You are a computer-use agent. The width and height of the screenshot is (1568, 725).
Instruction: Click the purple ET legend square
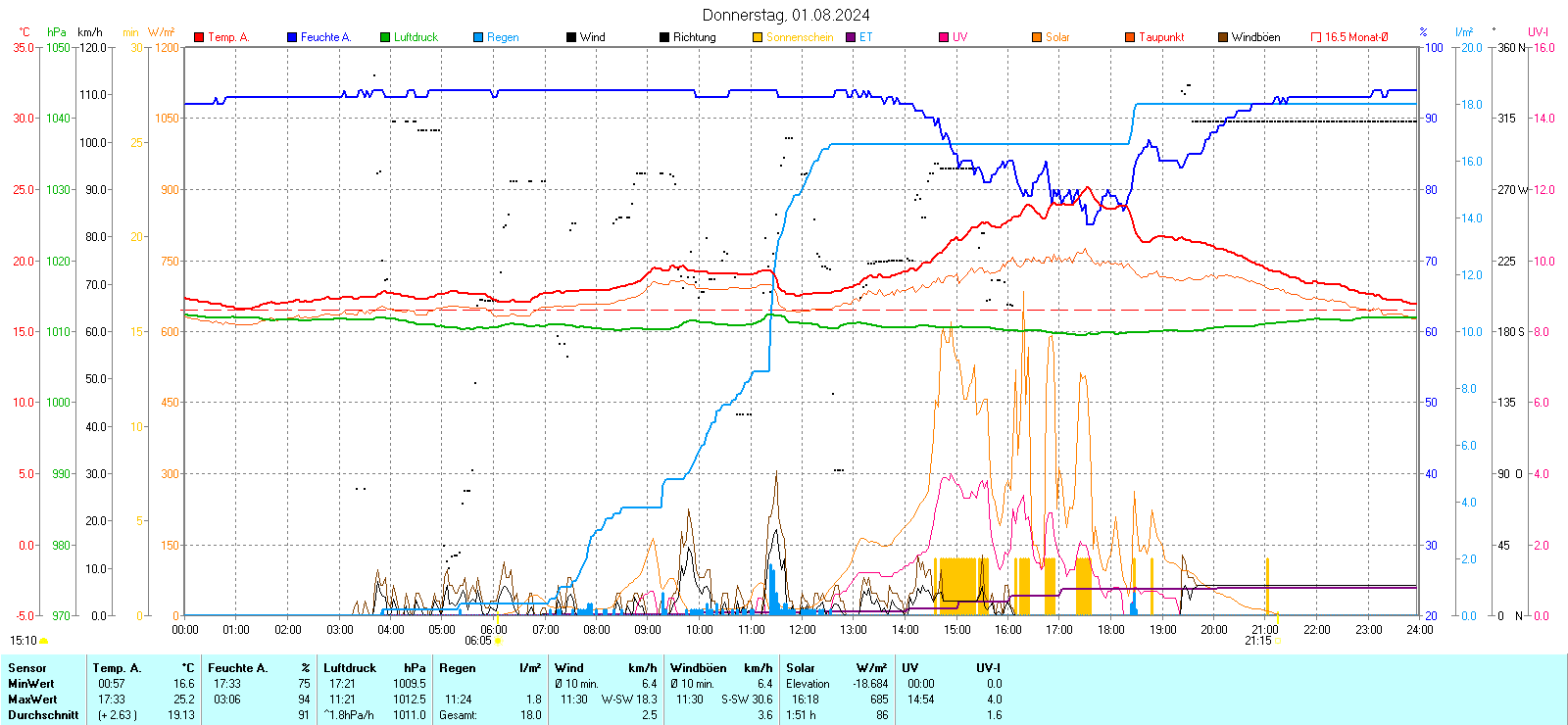point(851,37)
